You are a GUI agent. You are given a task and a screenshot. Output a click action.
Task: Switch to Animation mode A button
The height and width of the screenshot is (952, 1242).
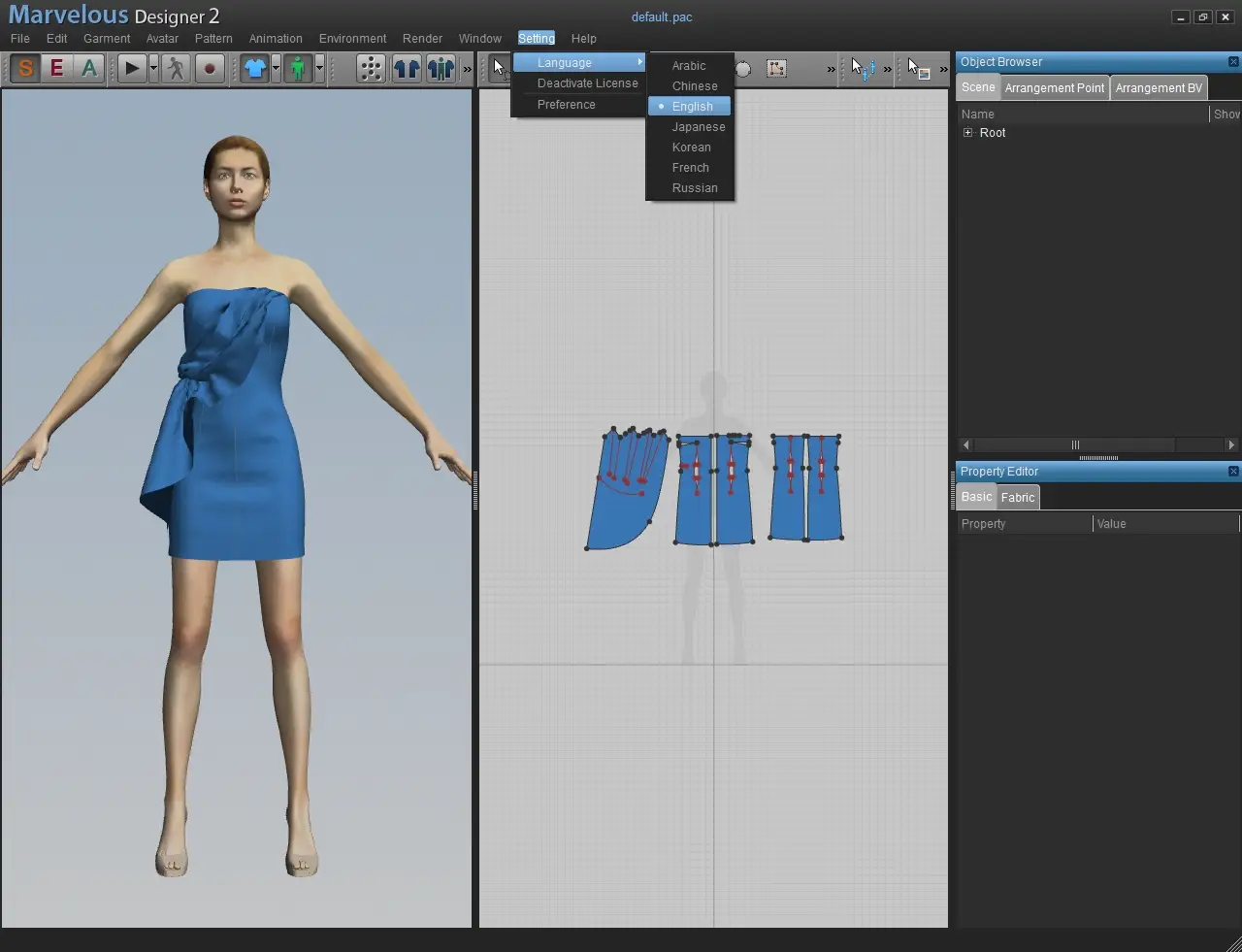tap(89, 68)
